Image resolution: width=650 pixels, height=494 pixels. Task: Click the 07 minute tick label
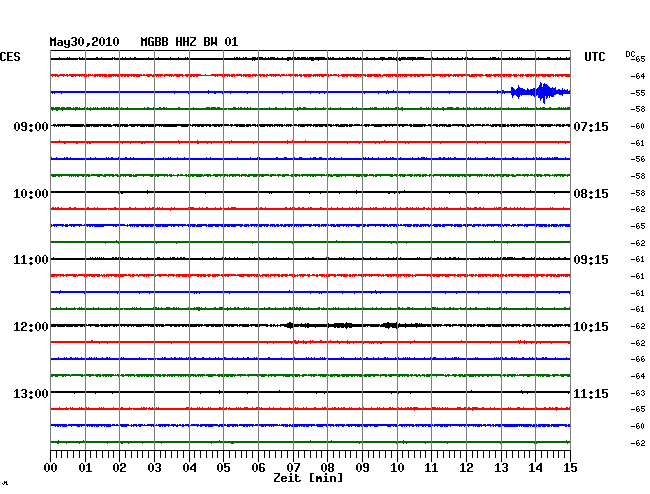[x=293, y=467]
